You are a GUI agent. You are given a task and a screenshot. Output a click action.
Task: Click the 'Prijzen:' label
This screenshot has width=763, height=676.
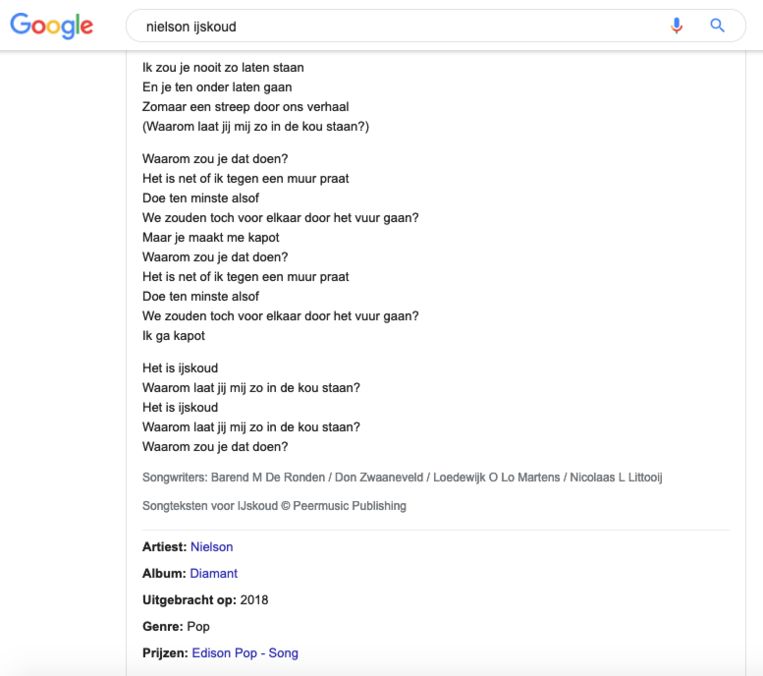[164, 653]
